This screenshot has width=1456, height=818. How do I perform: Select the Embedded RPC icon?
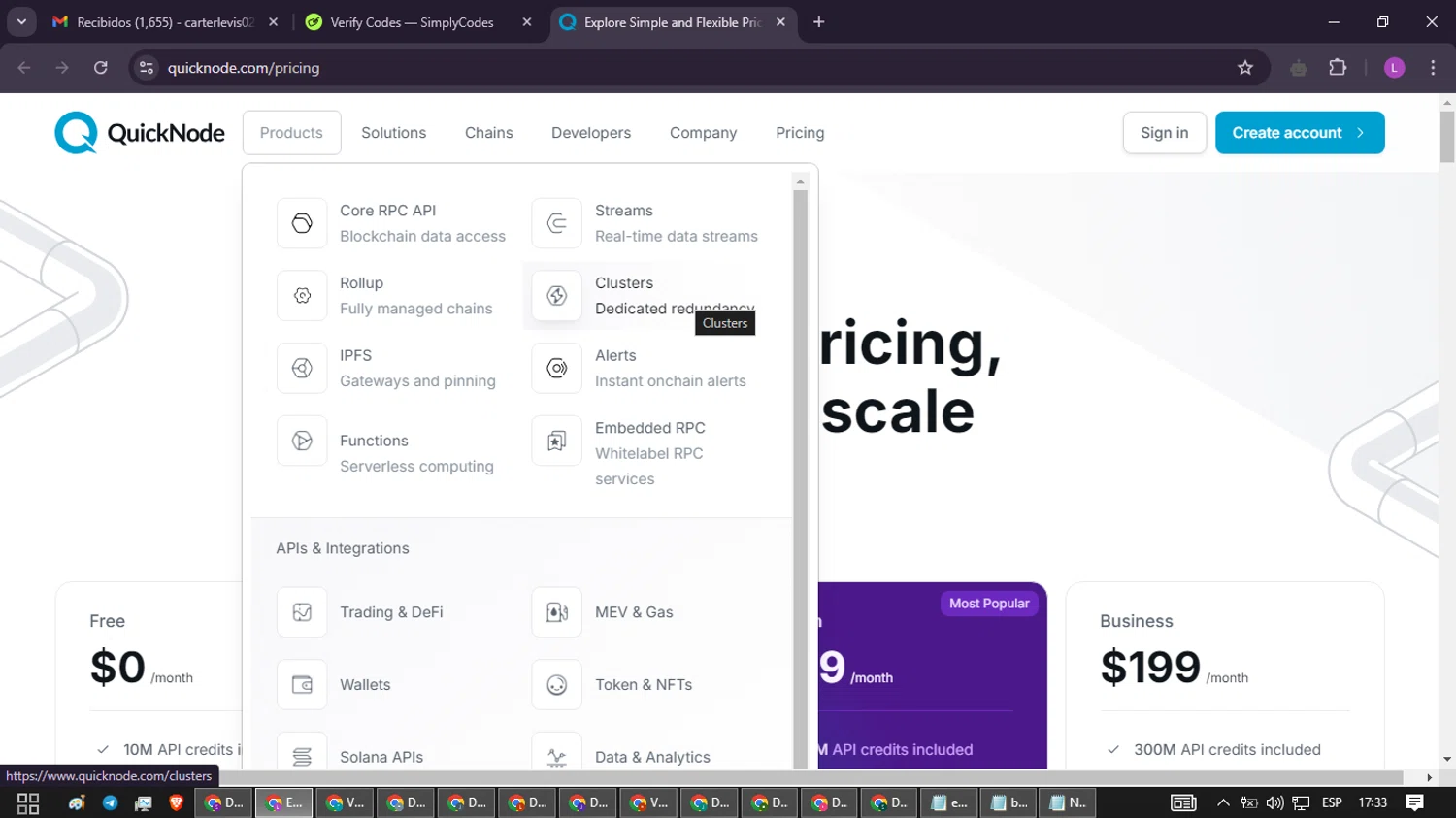557,441
